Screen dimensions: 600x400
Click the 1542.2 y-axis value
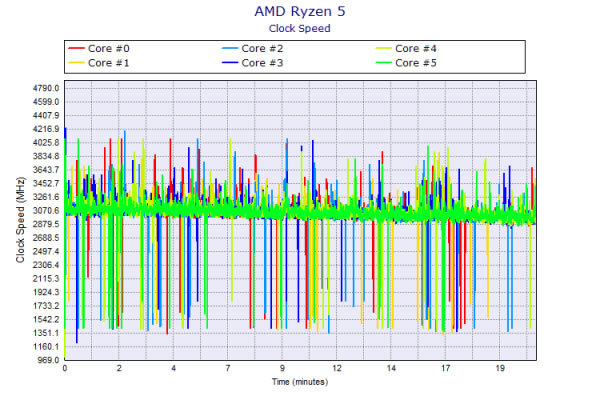(x=46, y=319)
